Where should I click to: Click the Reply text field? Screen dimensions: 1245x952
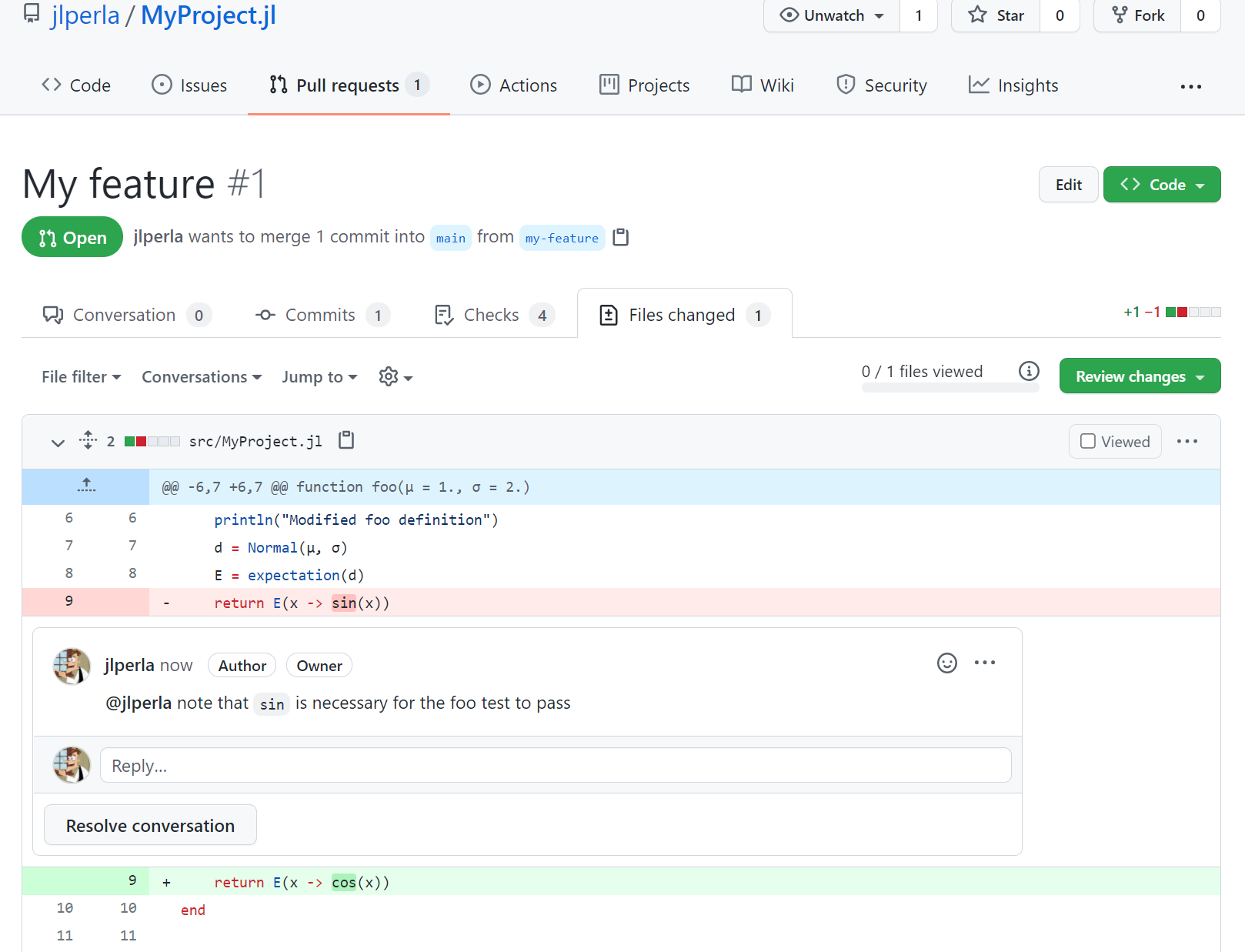[555, 766]
